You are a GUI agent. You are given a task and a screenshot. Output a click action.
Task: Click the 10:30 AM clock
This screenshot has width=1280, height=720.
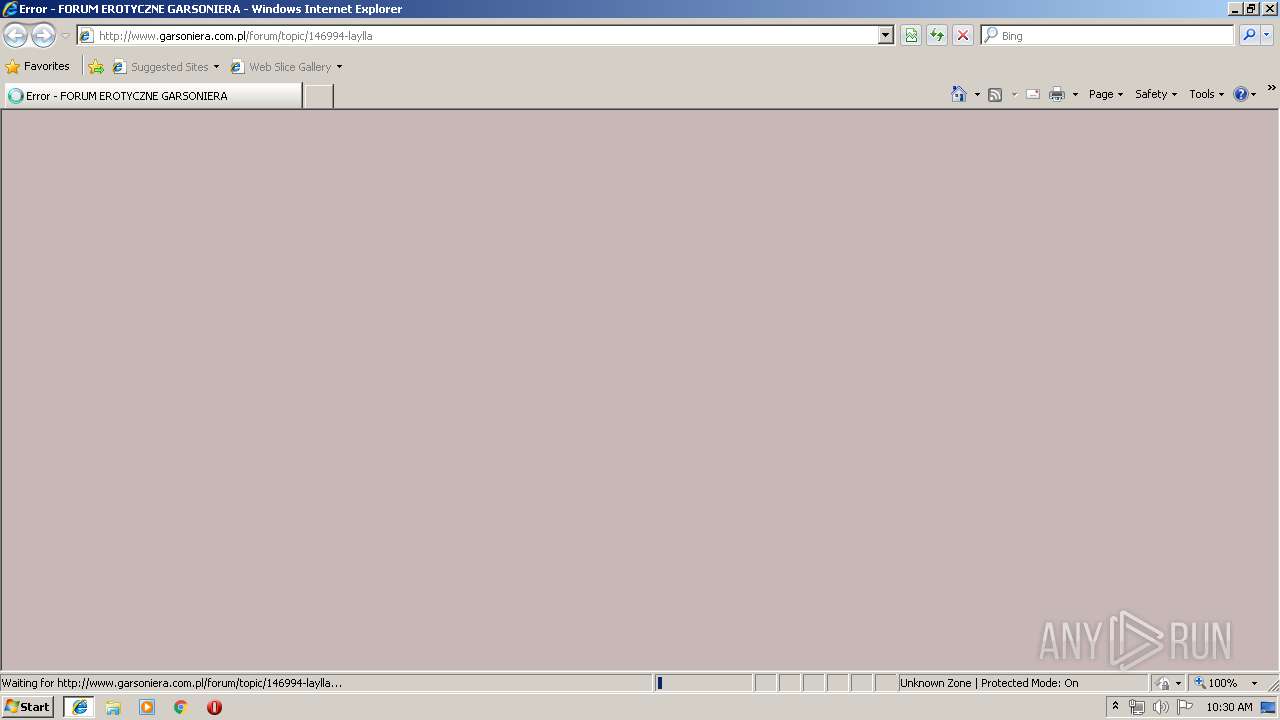pos(1229,707)
